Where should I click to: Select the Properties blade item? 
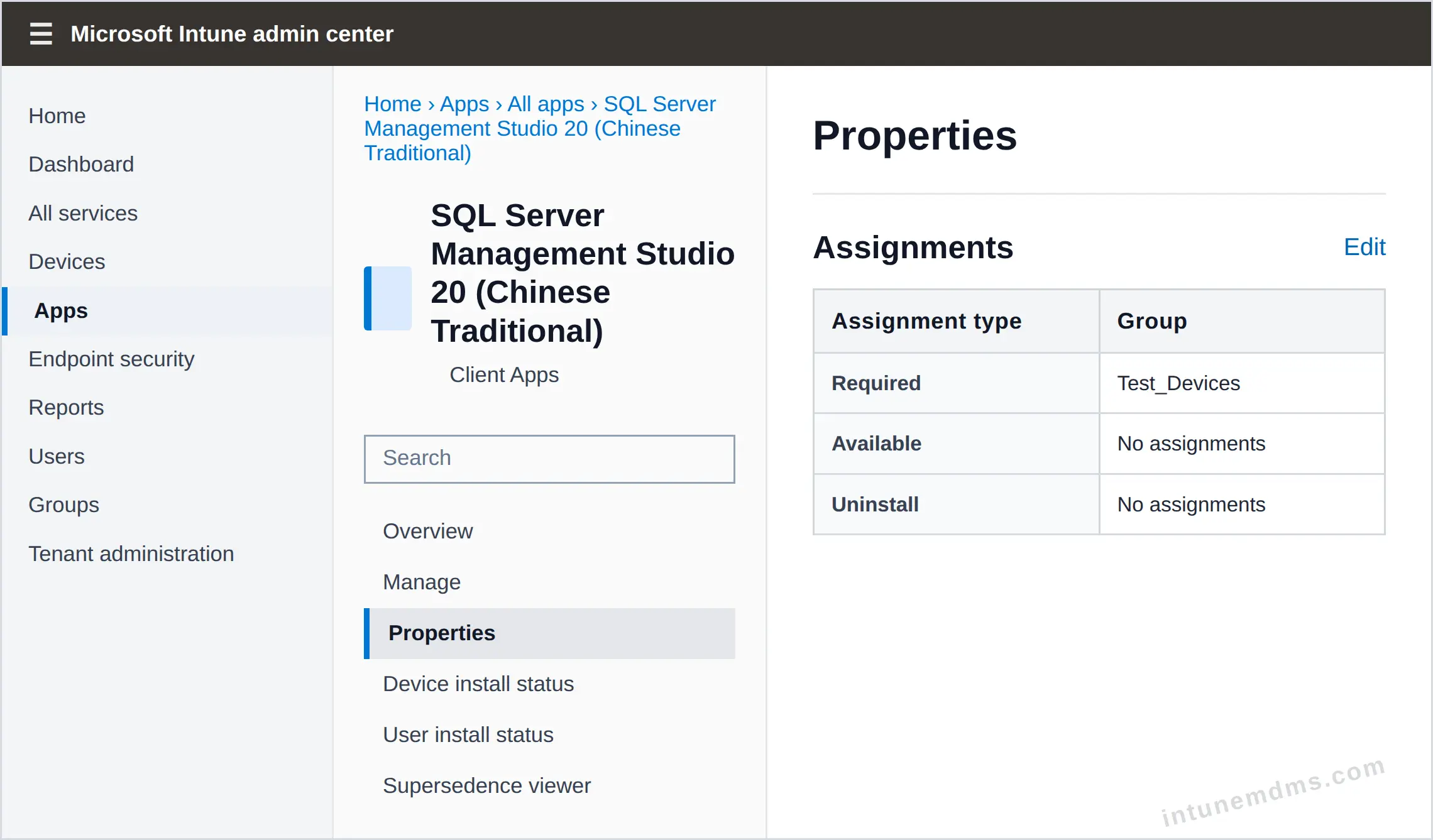coord(549,633)
